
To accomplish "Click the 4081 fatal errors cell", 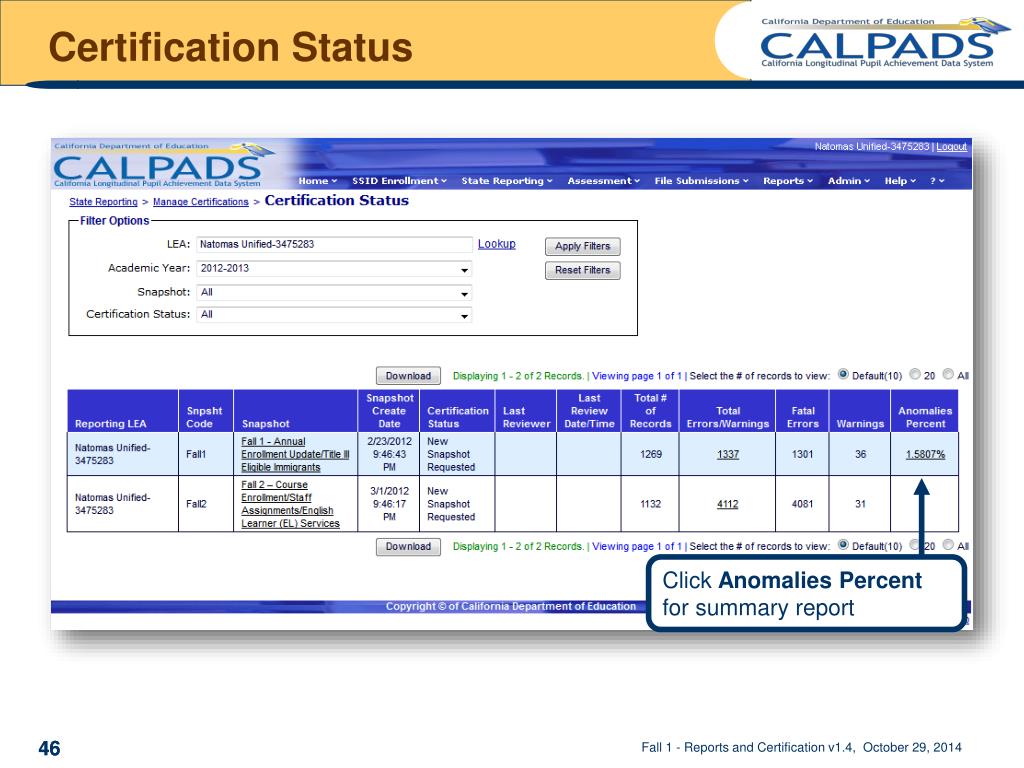I will click(x=803, y=504).
